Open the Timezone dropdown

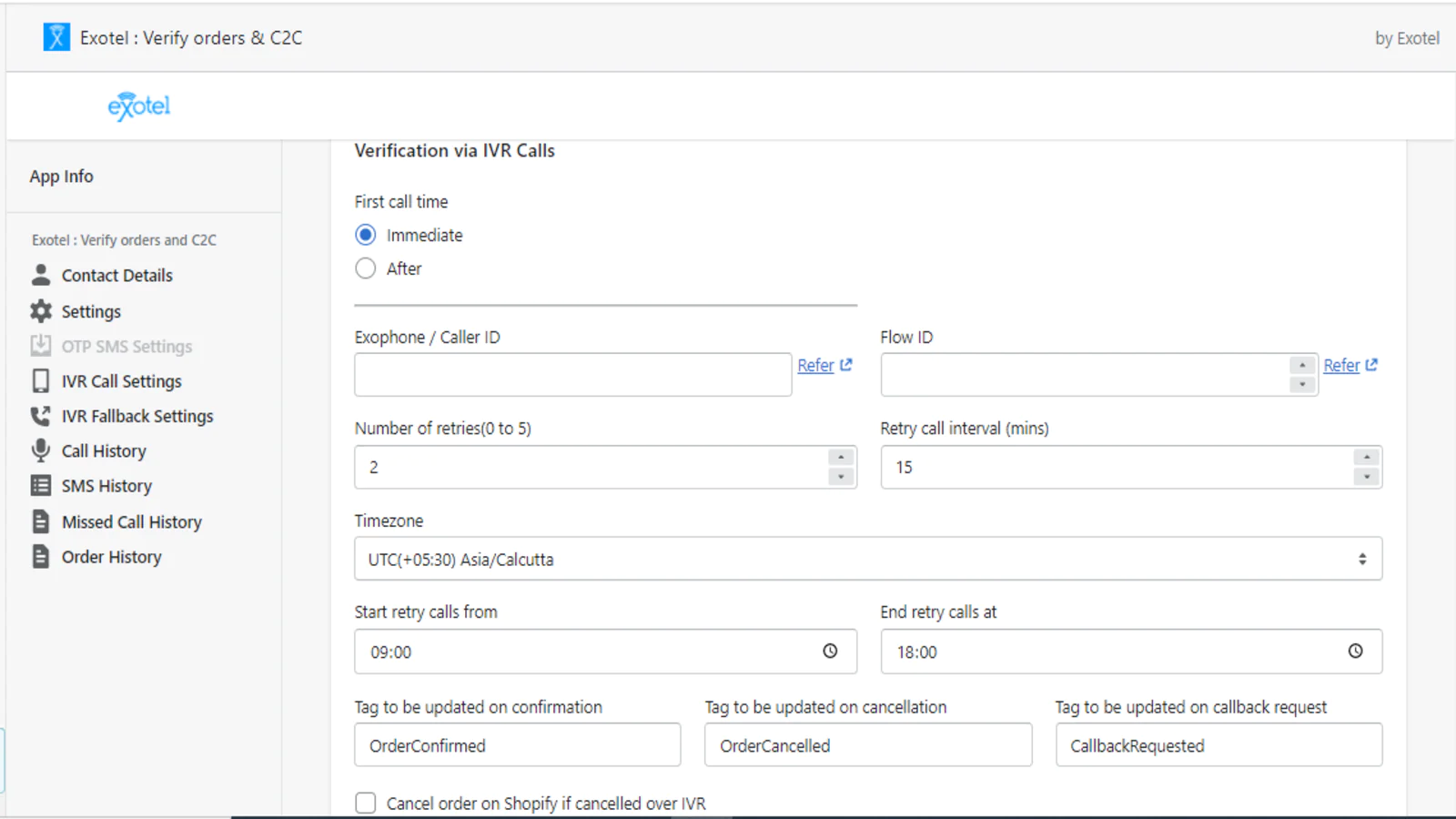tap(868, 559)
